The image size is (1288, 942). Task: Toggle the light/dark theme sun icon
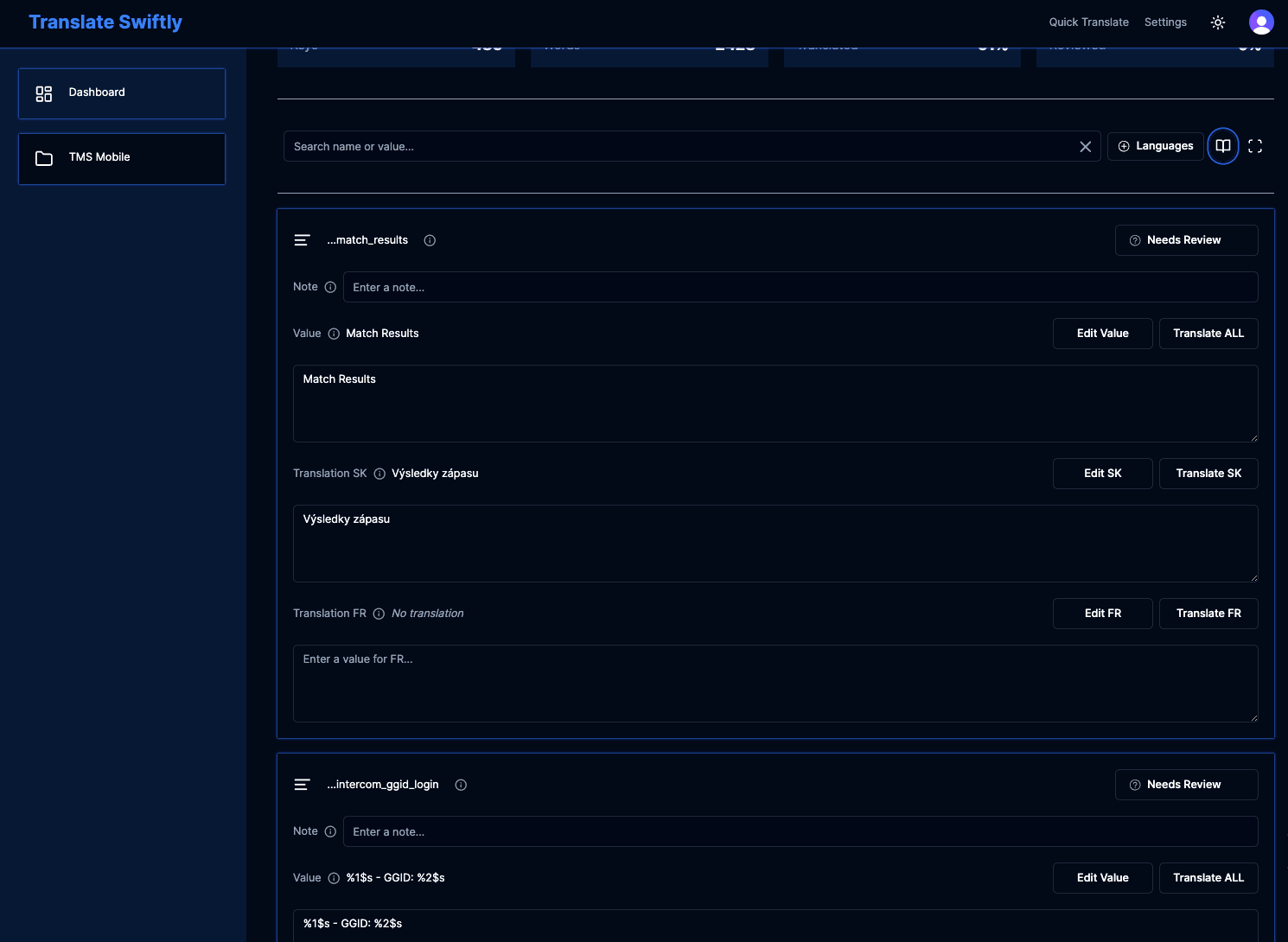click(x=1218, y=22)
